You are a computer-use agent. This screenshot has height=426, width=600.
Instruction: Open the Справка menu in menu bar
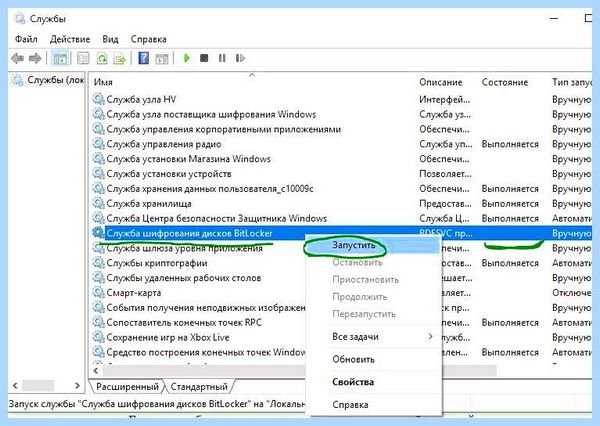pos(148,39)
